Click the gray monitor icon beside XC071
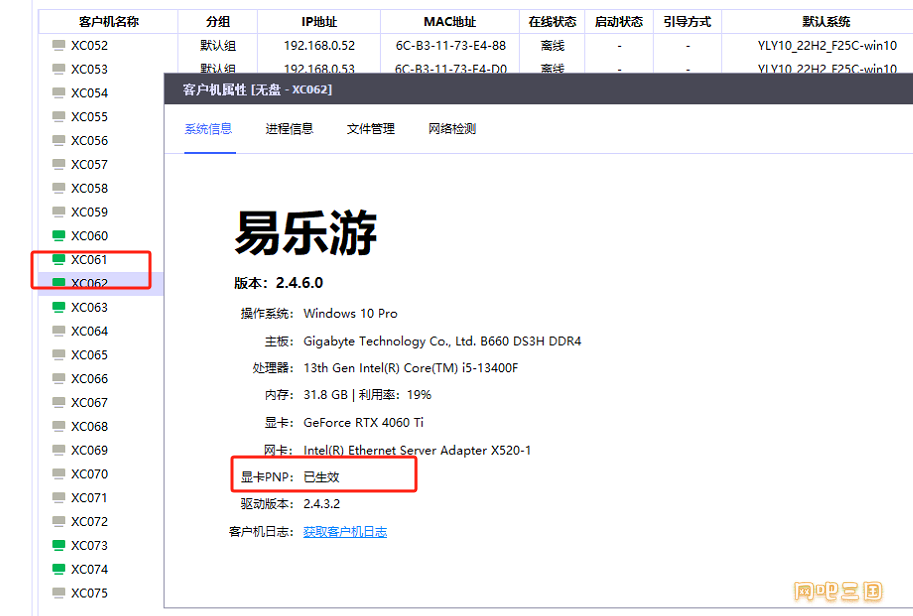 click(58, 498)
